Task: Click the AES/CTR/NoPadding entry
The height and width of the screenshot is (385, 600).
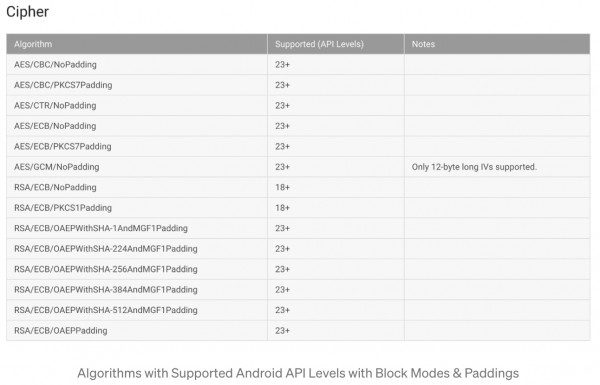Action: tap(55, 106)
